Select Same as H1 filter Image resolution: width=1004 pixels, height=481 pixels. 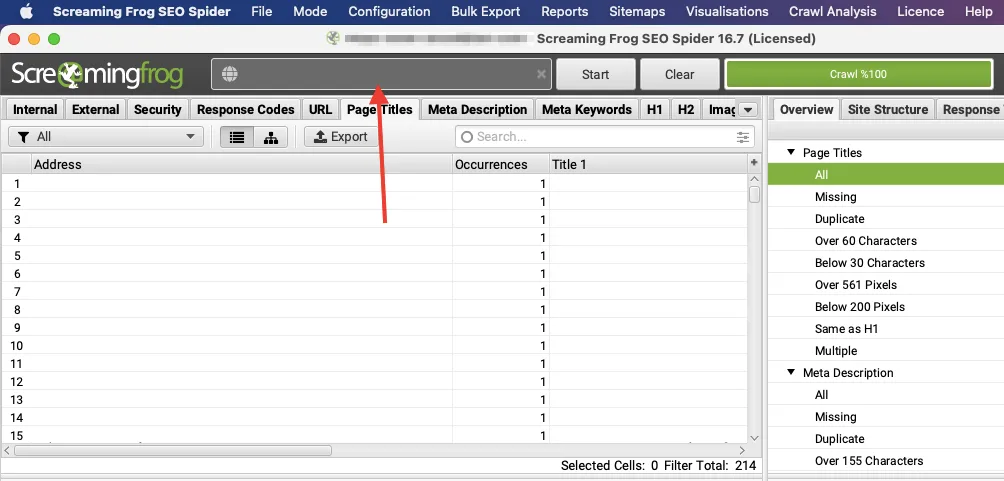click(846, 329)
